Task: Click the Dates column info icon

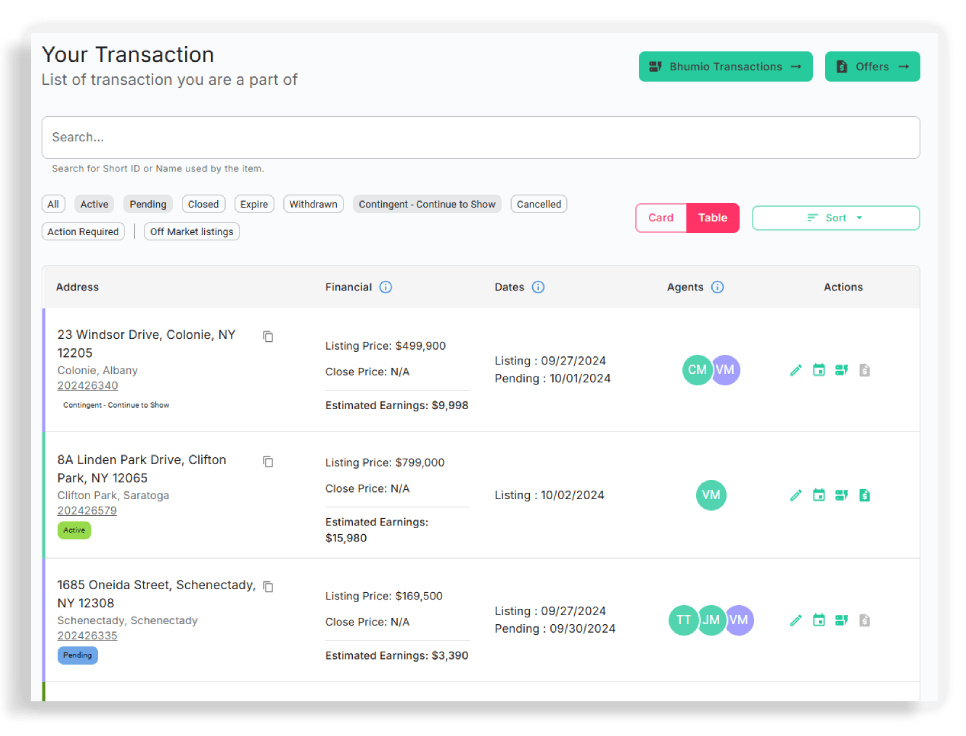Action: point(538,287)
